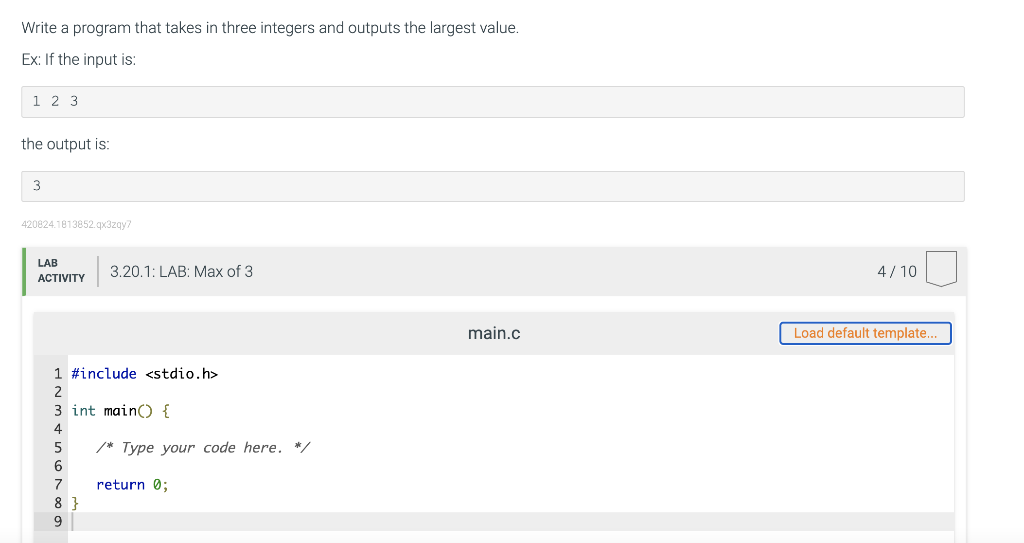Click the example input box showing 1 2 3
This screenshot has height=543, width=1024.
492,102
